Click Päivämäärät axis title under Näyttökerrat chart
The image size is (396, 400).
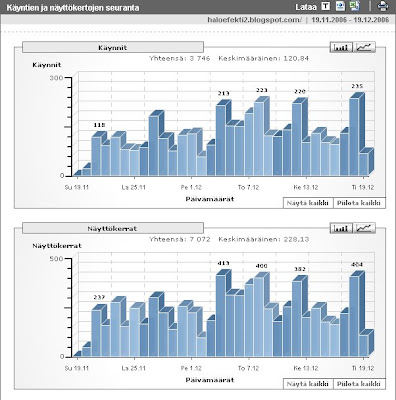tap(210, 380)
